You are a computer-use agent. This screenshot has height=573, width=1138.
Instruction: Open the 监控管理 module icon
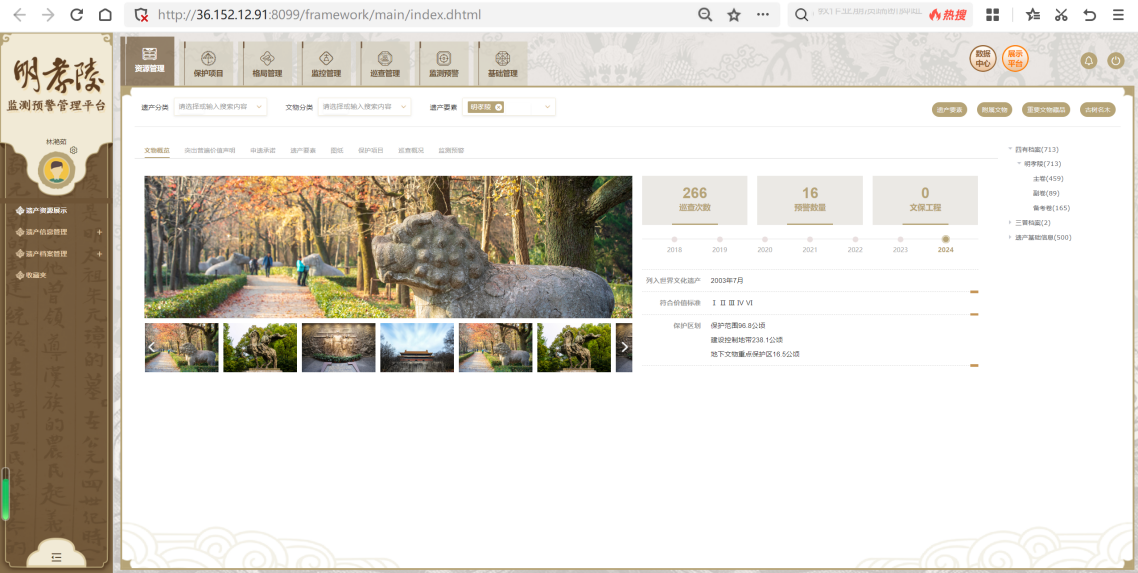click(326, 62)
